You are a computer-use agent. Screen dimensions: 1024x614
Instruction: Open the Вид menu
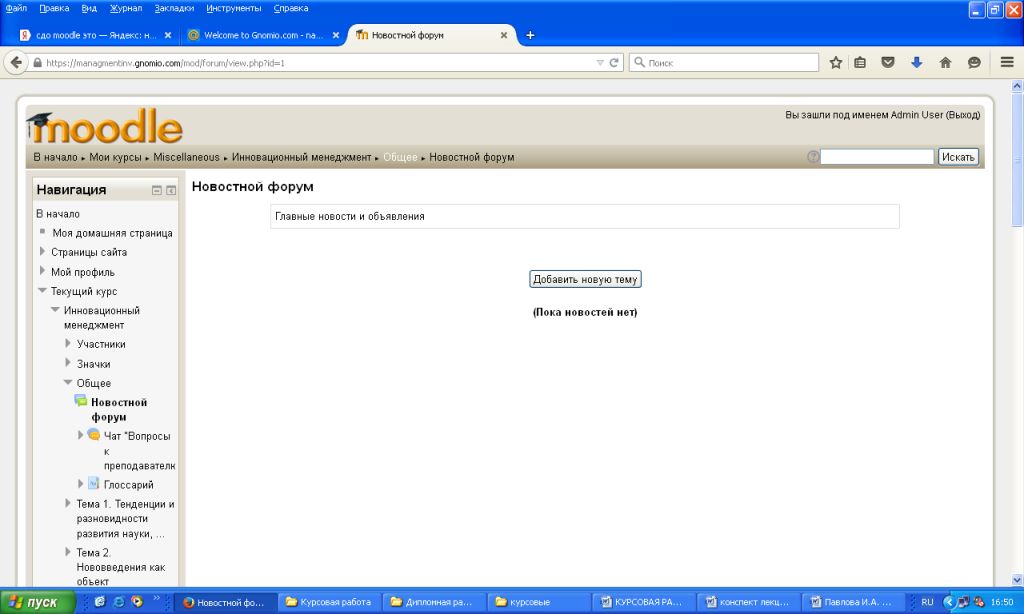tap(89, 8)
